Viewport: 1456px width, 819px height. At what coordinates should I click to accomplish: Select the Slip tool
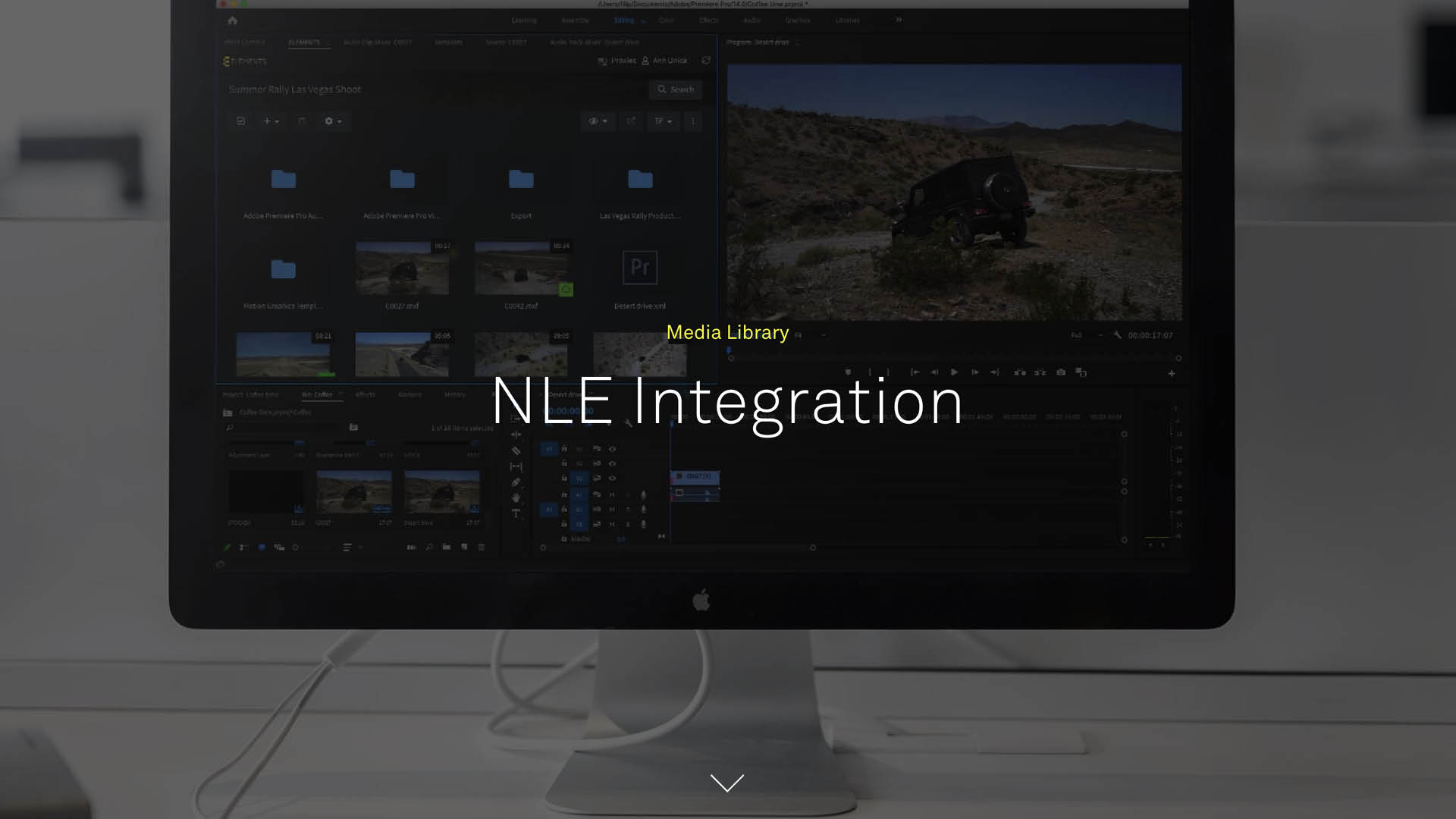coord(516,466)
